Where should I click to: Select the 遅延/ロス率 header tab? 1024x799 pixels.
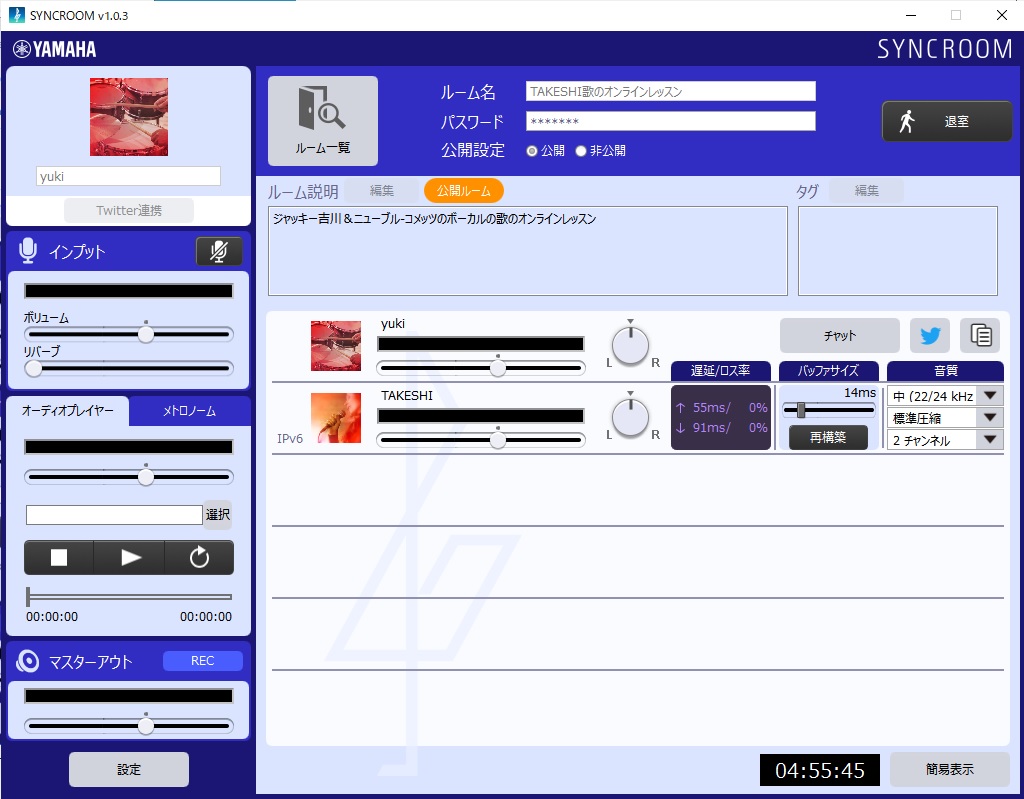(x=720, y=371)
